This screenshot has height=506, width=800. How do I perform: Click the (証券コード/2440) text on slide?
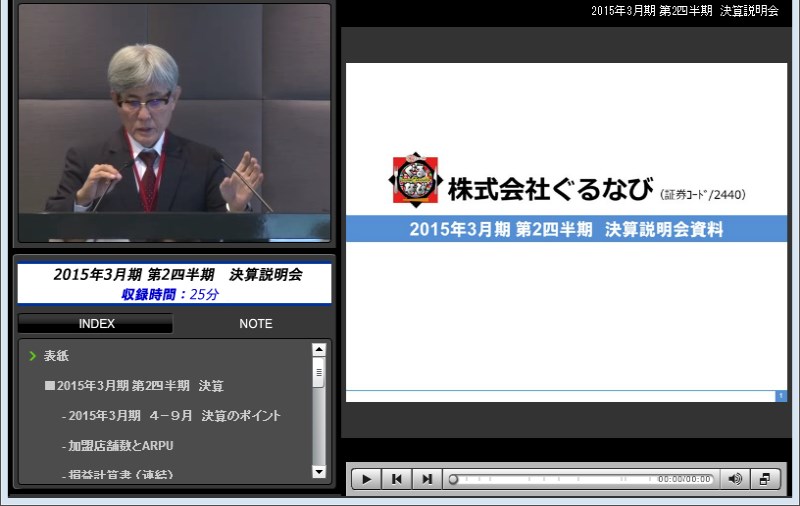point(703,194)
